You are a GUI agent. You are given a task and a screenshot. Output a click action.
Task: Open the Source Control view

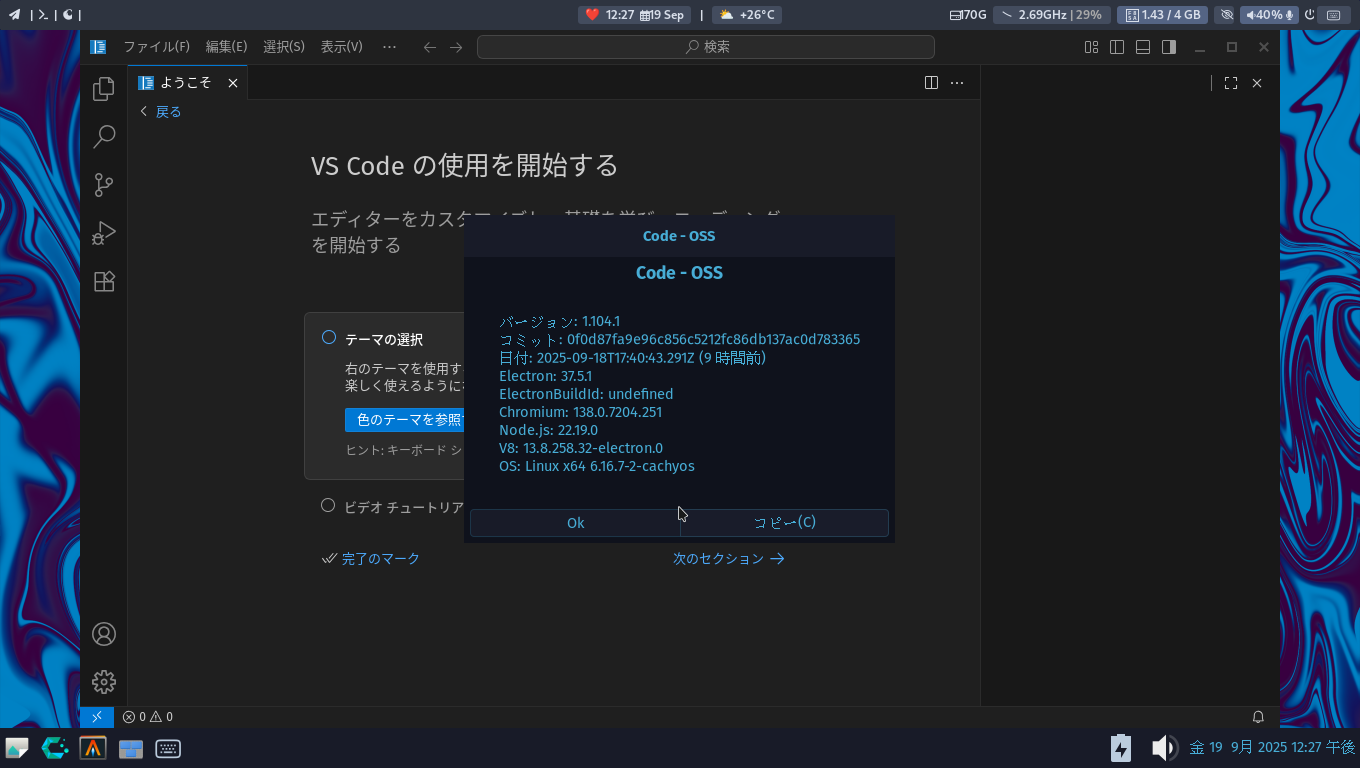click(104, 185)
